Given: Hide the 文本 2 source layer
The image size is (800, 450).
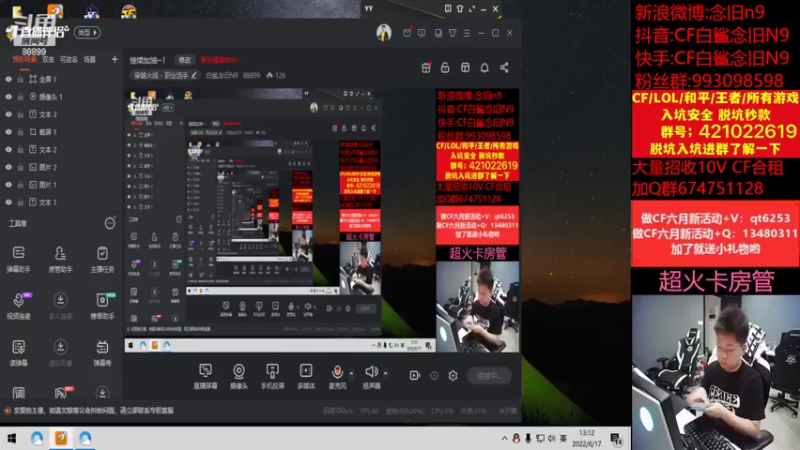Looking at the screenshot, I should point(9,150).
